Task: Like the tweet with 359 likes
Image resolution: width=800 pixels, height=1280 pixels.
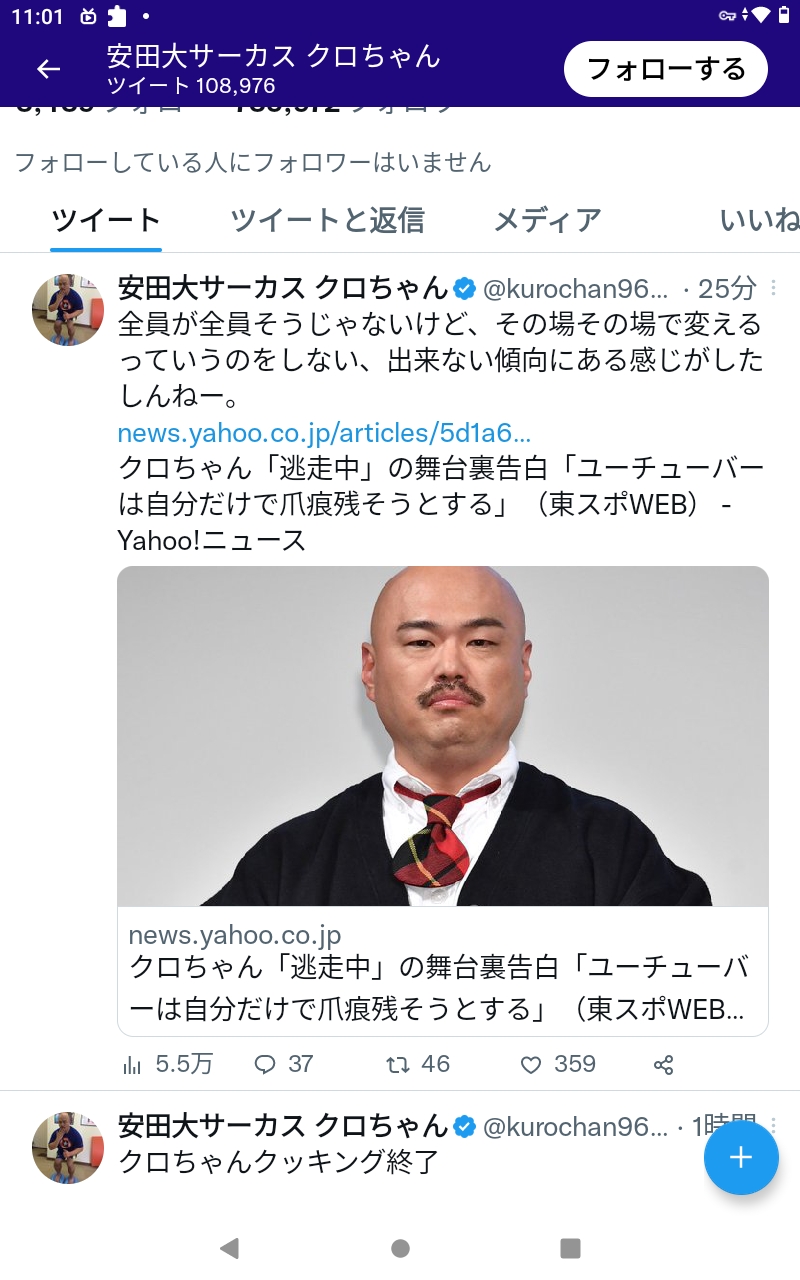Action: pyautogui.click(x=558, y=1064)
